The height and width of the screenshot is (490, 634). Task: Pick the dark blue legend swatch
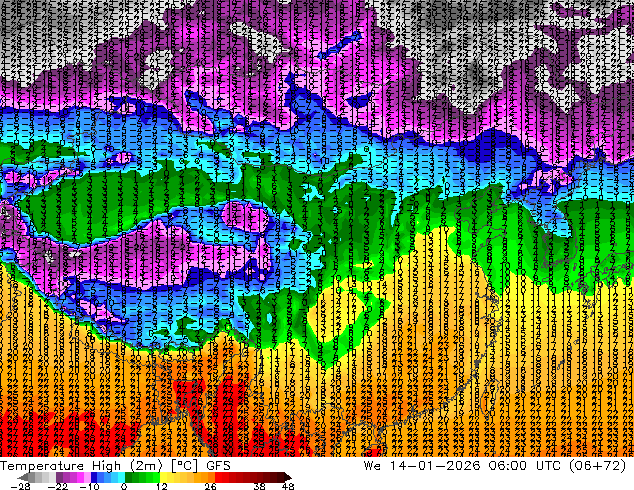(94, 477)
